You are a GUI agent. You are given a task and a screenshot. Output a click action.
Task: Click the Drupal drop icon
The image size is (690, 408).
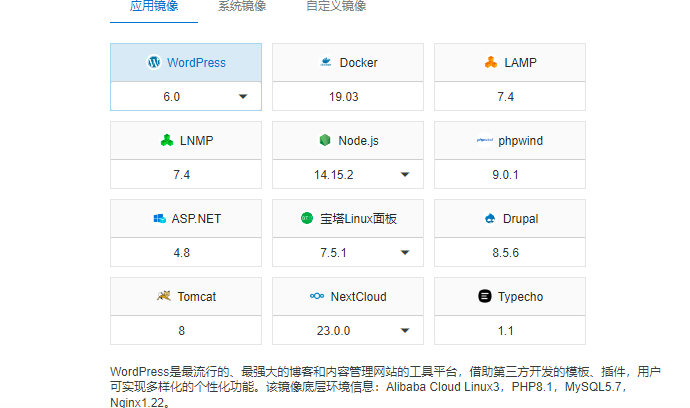490,218
